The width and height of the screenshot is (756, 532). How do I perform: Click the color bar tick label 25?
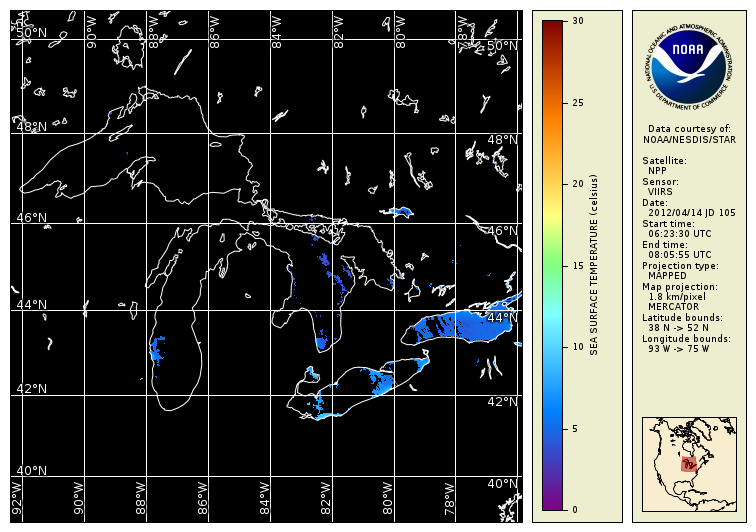coord(578,103)
